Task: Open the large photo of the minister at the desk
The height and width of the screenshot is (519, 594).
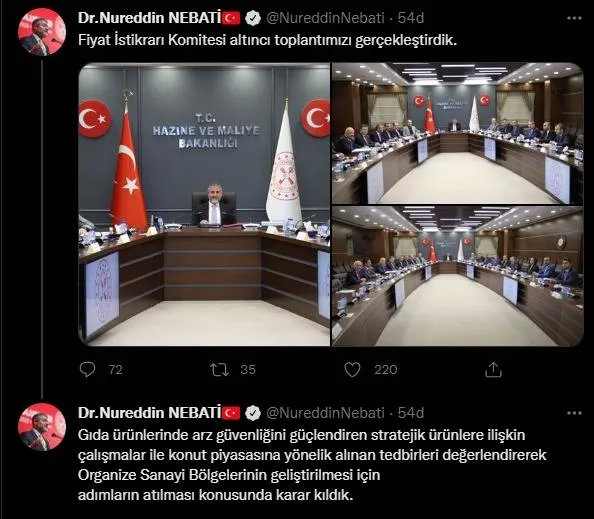Action: pos(204,205)
